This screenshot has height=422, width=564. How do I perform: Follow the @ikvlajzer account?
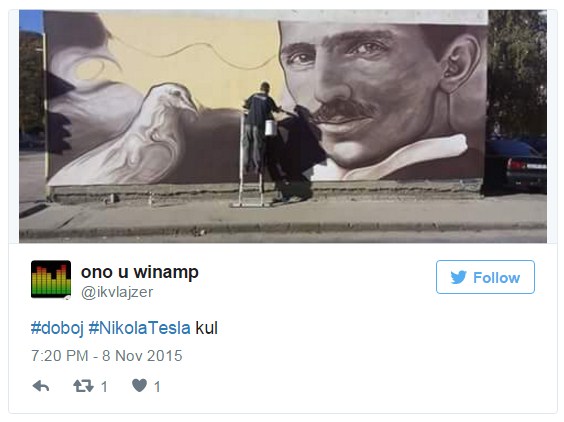click(x=485, y=277)
